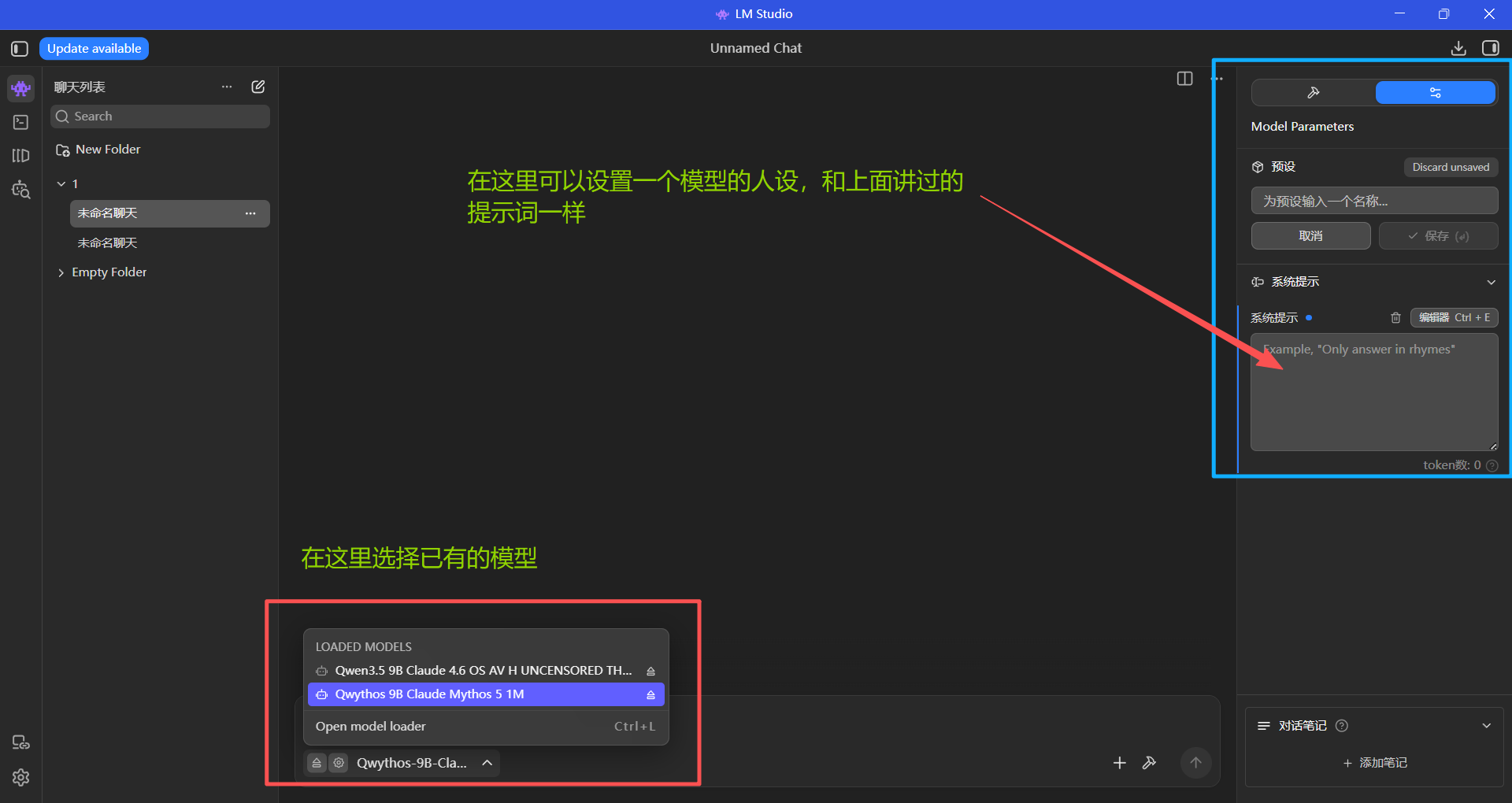Expand the Empty Folder
Viewport: 1512px width, 803px height.
[61, 272]
